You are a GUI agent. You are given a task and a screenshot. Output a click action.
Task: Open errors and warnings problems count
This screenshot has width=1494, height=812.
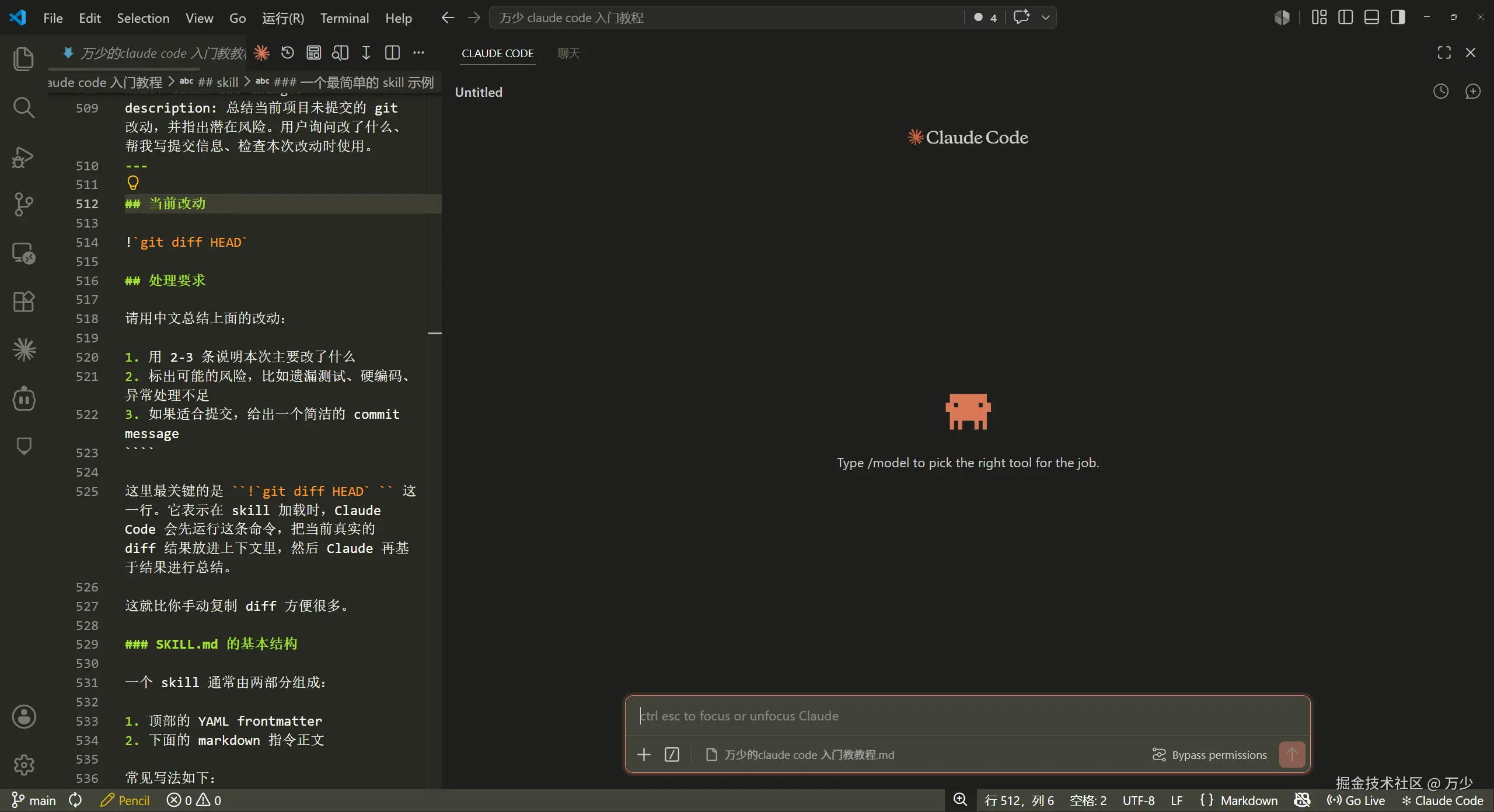click(194, 800)
